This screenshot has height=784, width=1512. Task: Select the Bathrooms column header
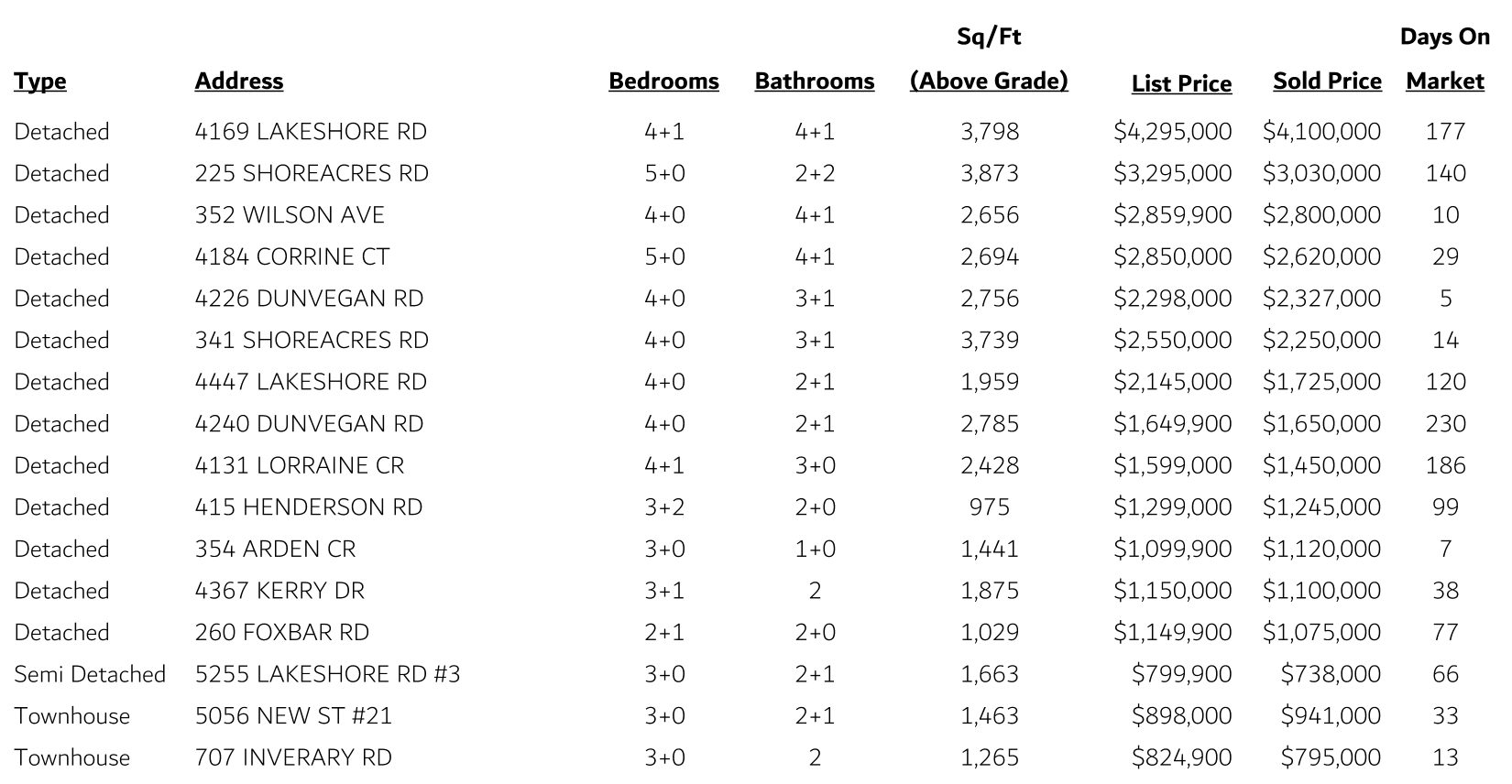[814, 82]
